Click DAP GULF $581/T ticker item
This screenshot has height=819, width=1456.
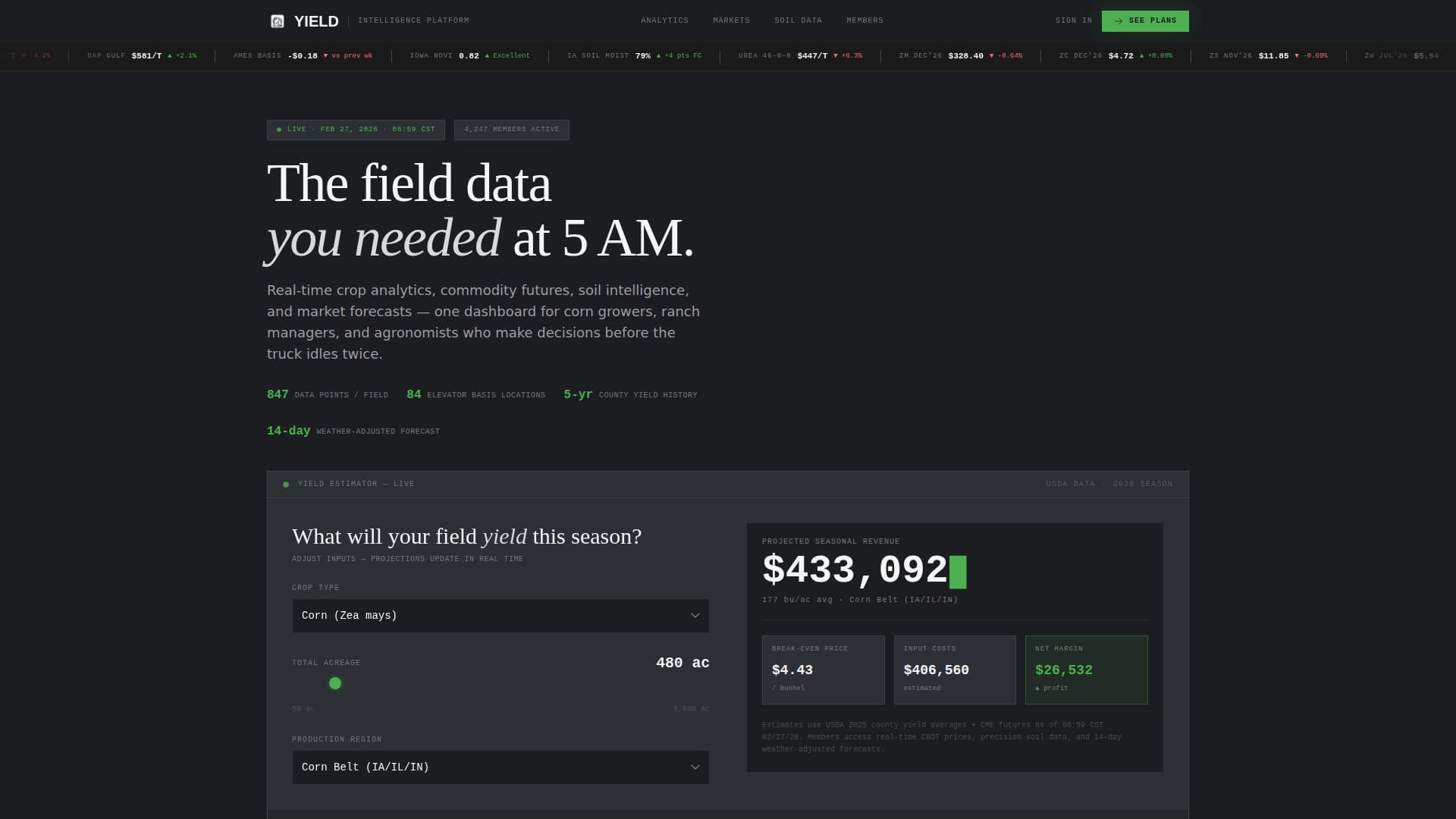[x=142, y=56]
